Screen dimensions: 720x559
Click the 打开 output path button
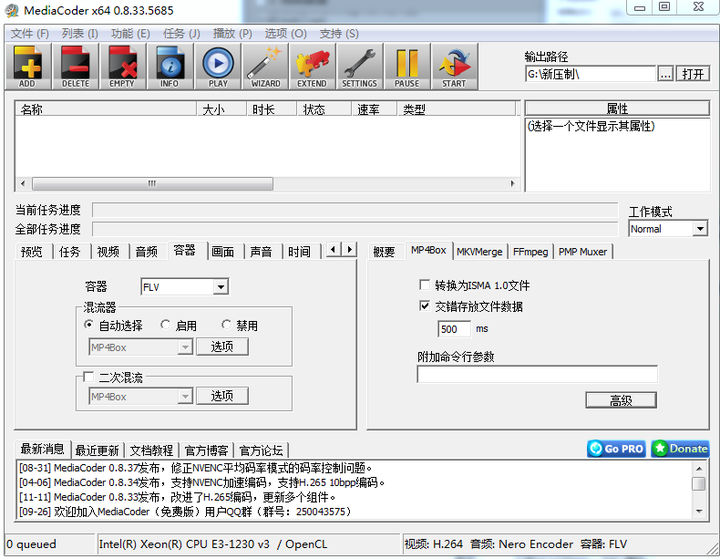693,74
